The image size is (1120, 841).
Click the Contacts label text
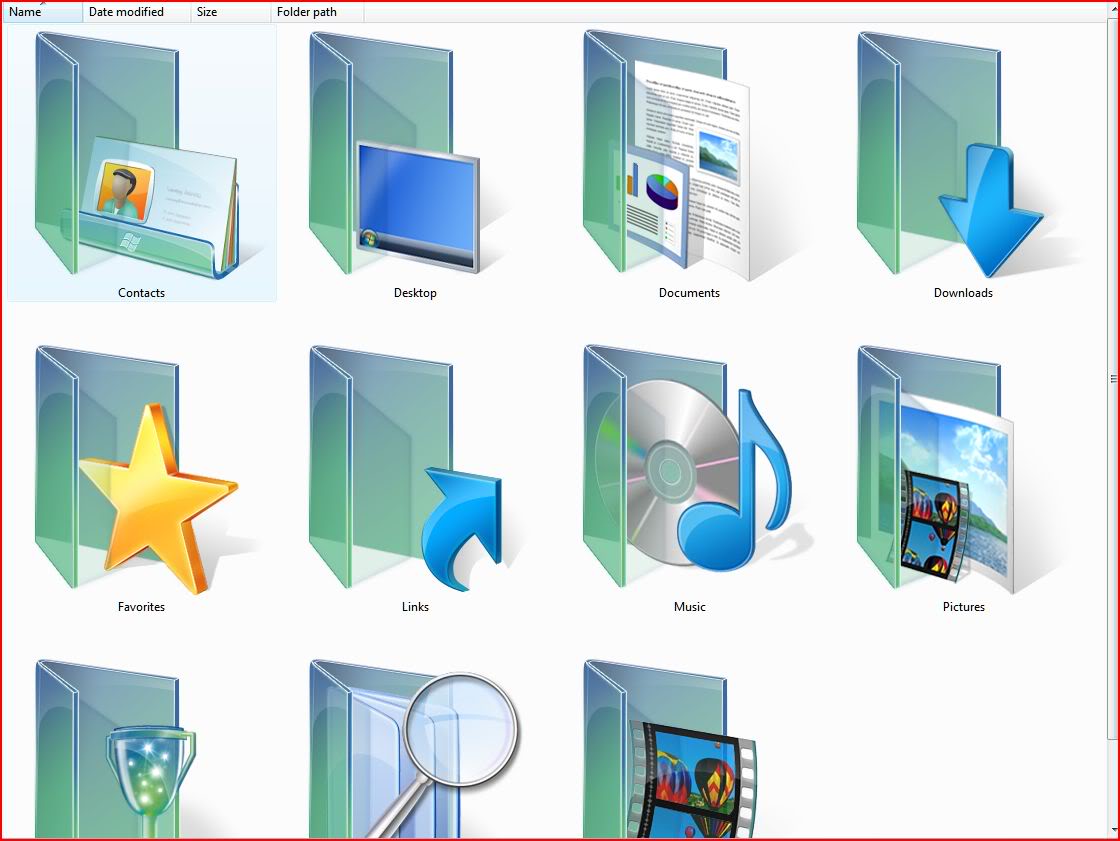tap(141, 293)
